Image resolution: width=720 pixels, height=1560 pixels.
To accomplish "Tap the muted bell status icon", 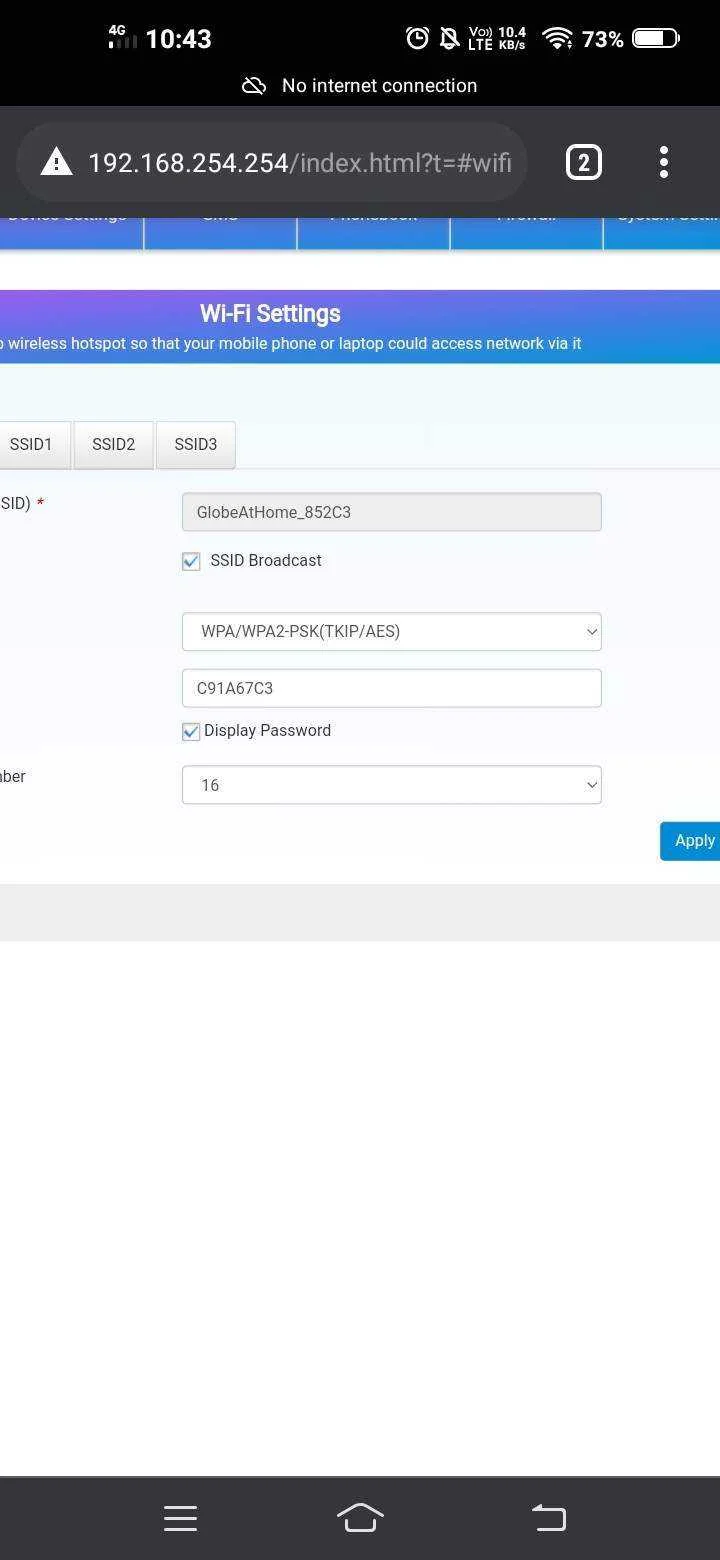I will 450,39.
